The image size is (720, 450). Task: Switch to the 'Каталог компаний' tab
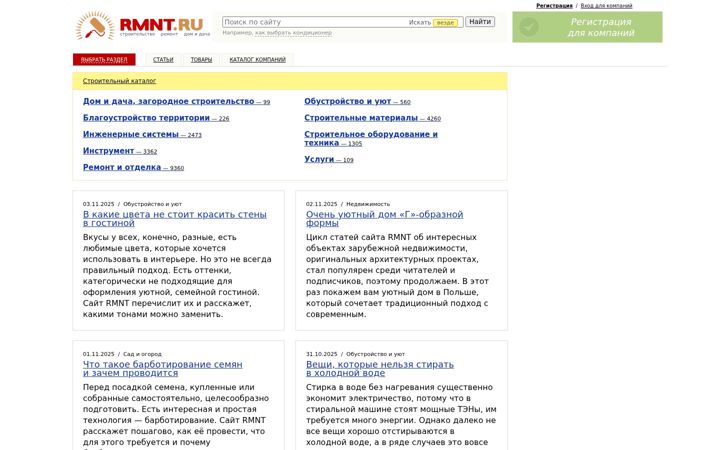coord(258,60)
